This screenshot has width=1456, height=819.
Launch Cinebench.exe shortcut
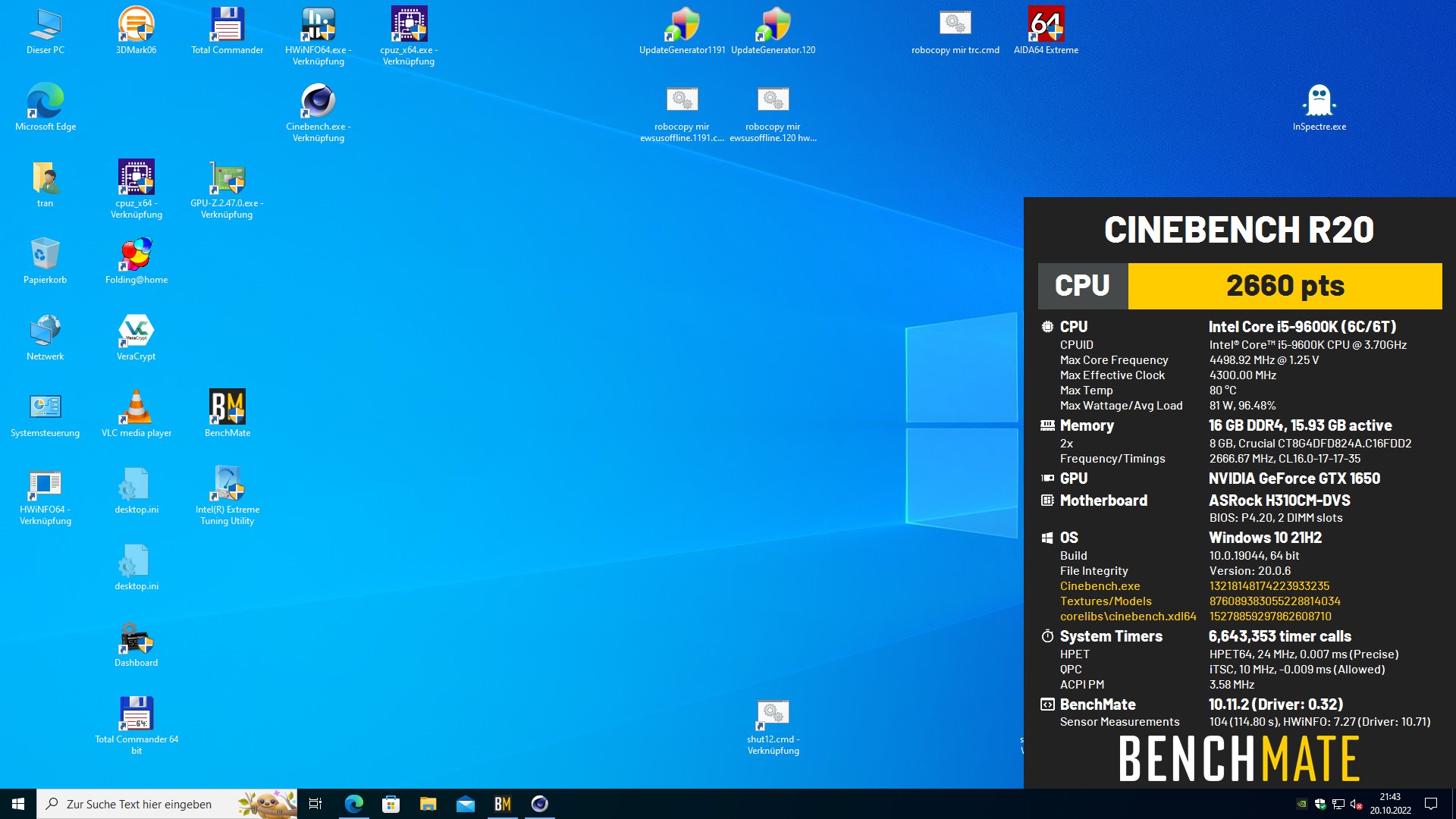pos(318,112)
